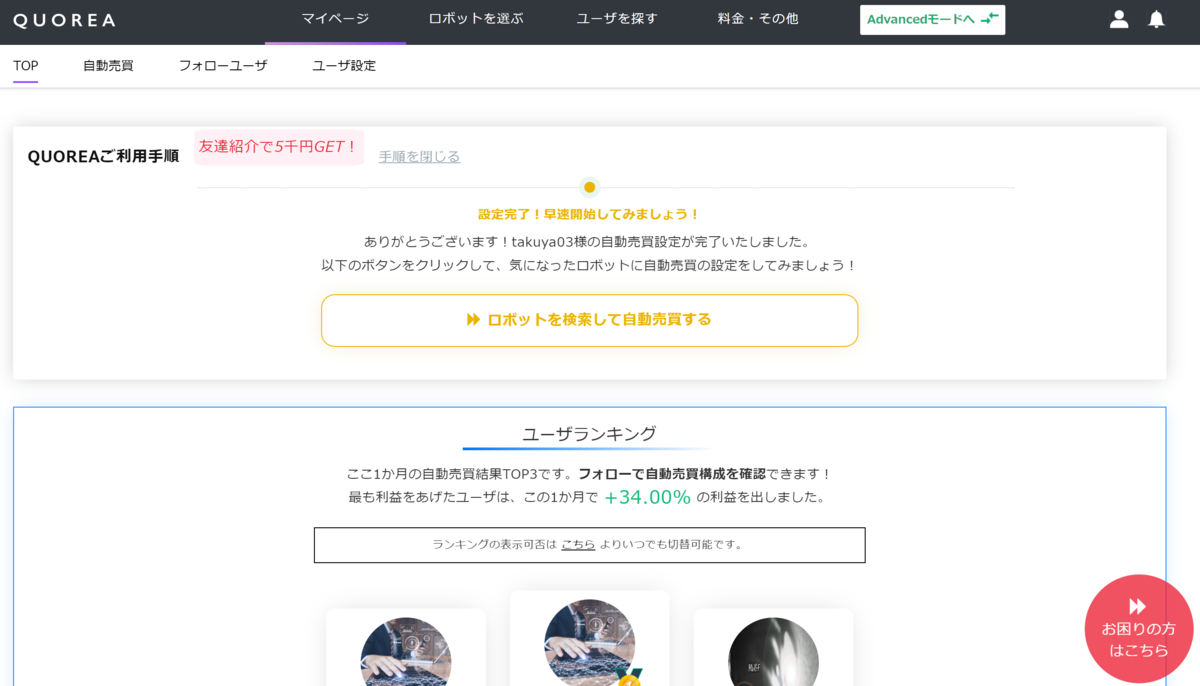
Task: Click the QUOREAご利用手順 heading
Action: (103, 157)
